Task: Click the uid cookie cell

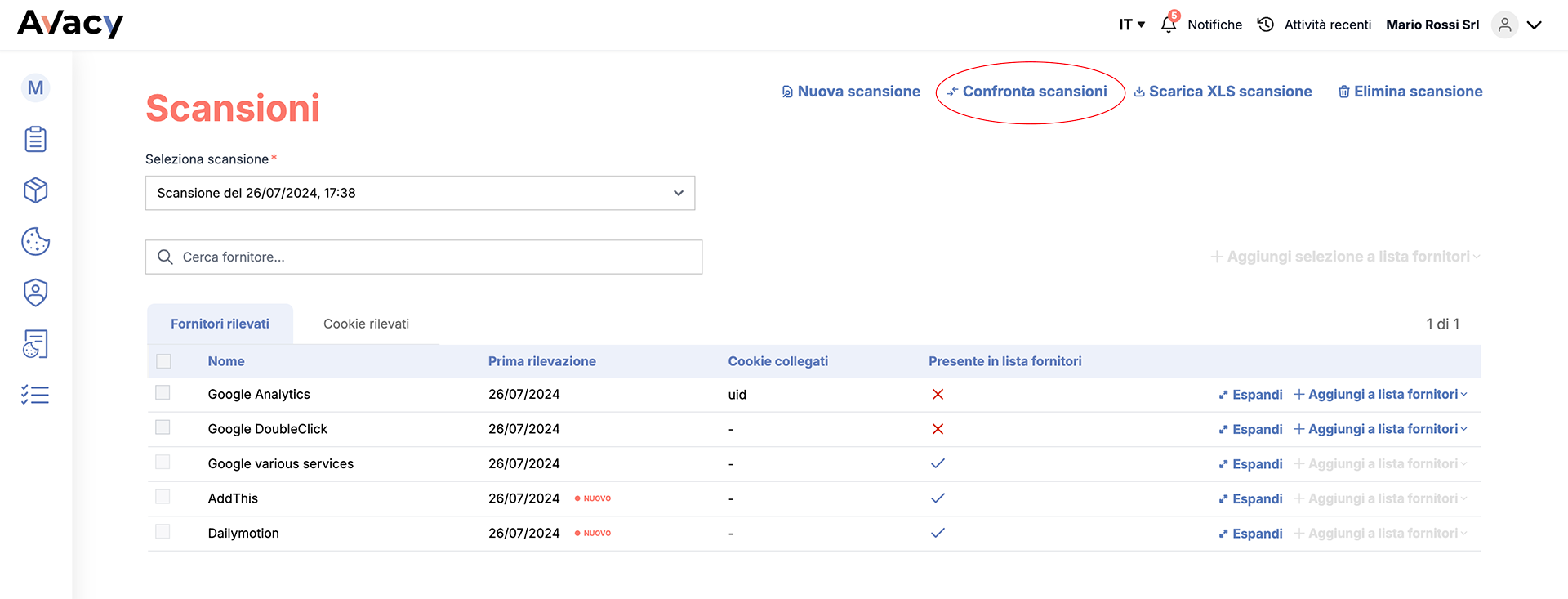Action: 737,395
